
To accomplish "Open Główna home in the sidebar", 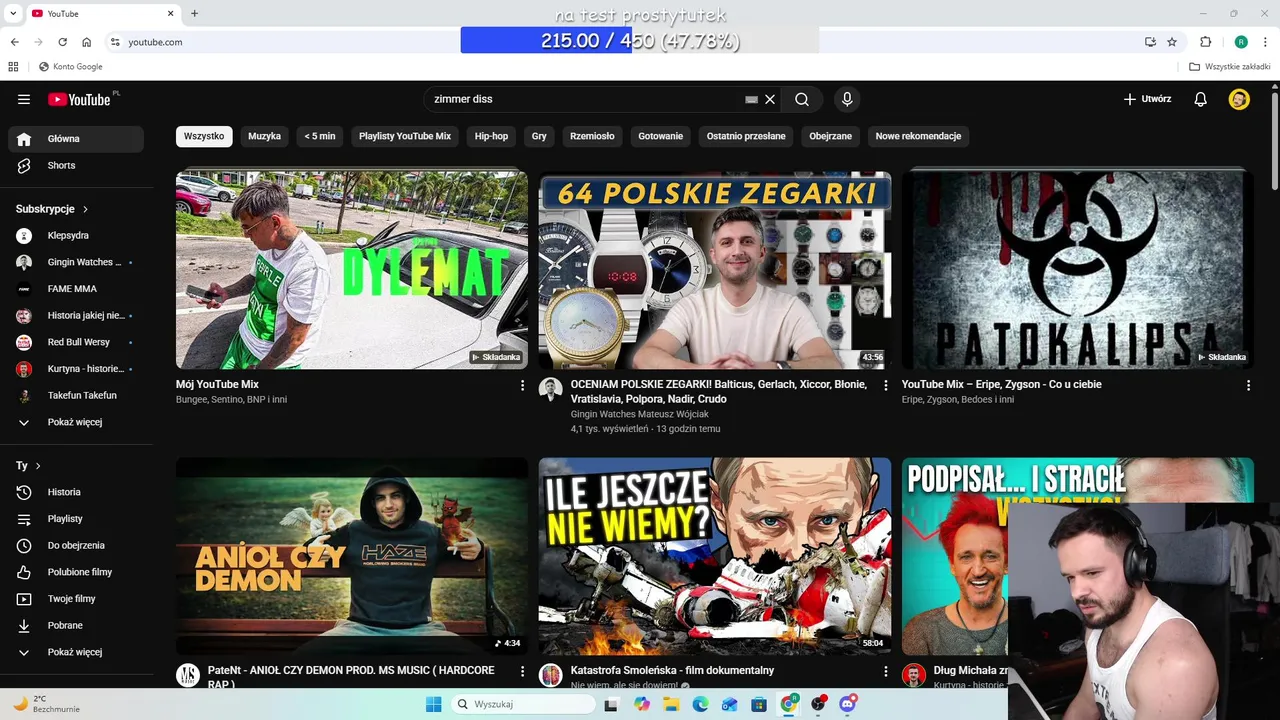I will [76, 139].
